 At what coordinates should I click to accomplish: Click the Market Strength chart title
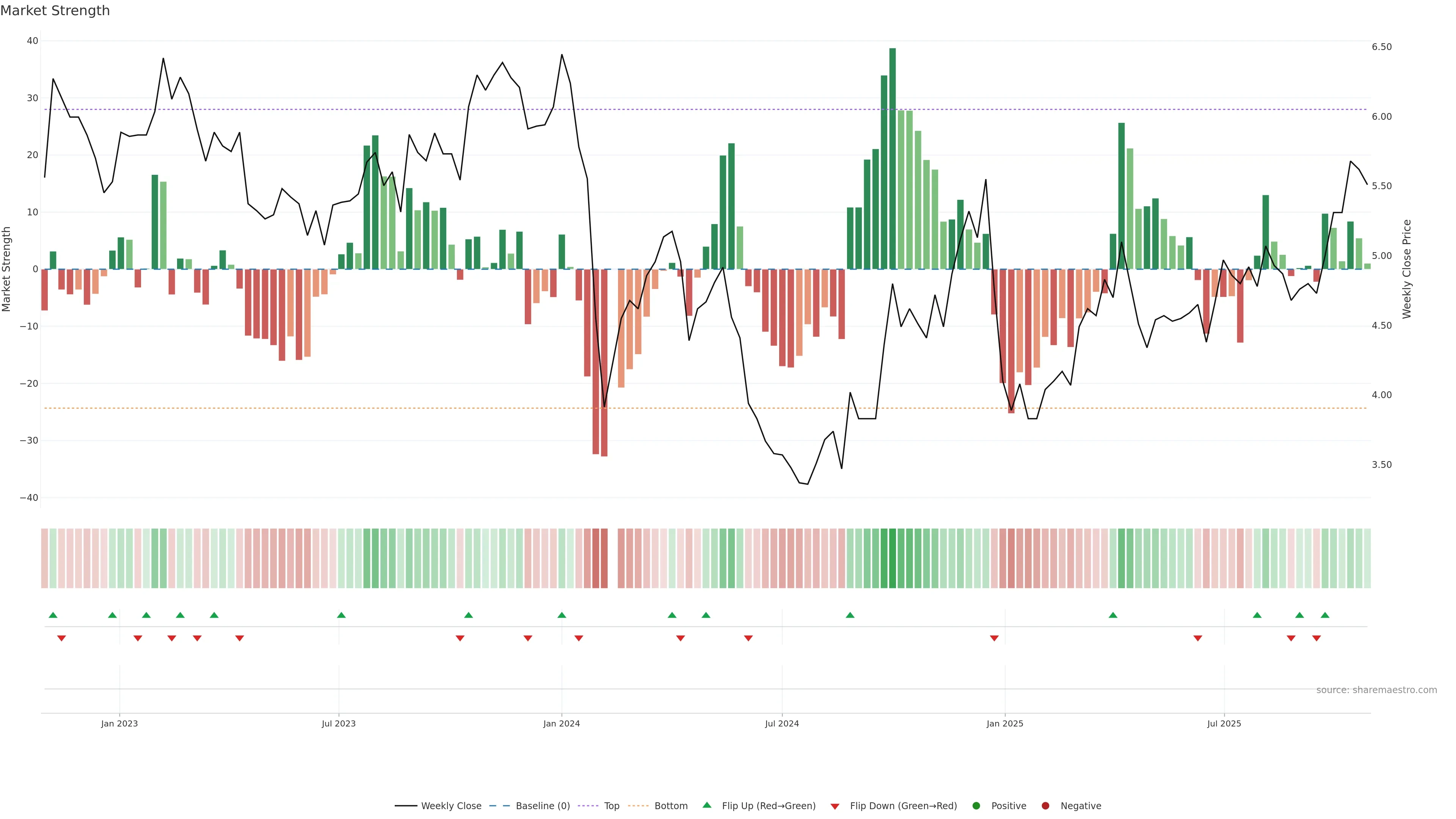pos(55,11)
